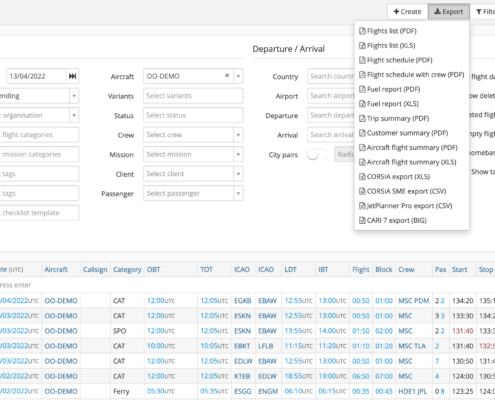Open the Export dropdown button
The image size is (495, 400).
tap(449, 12)
